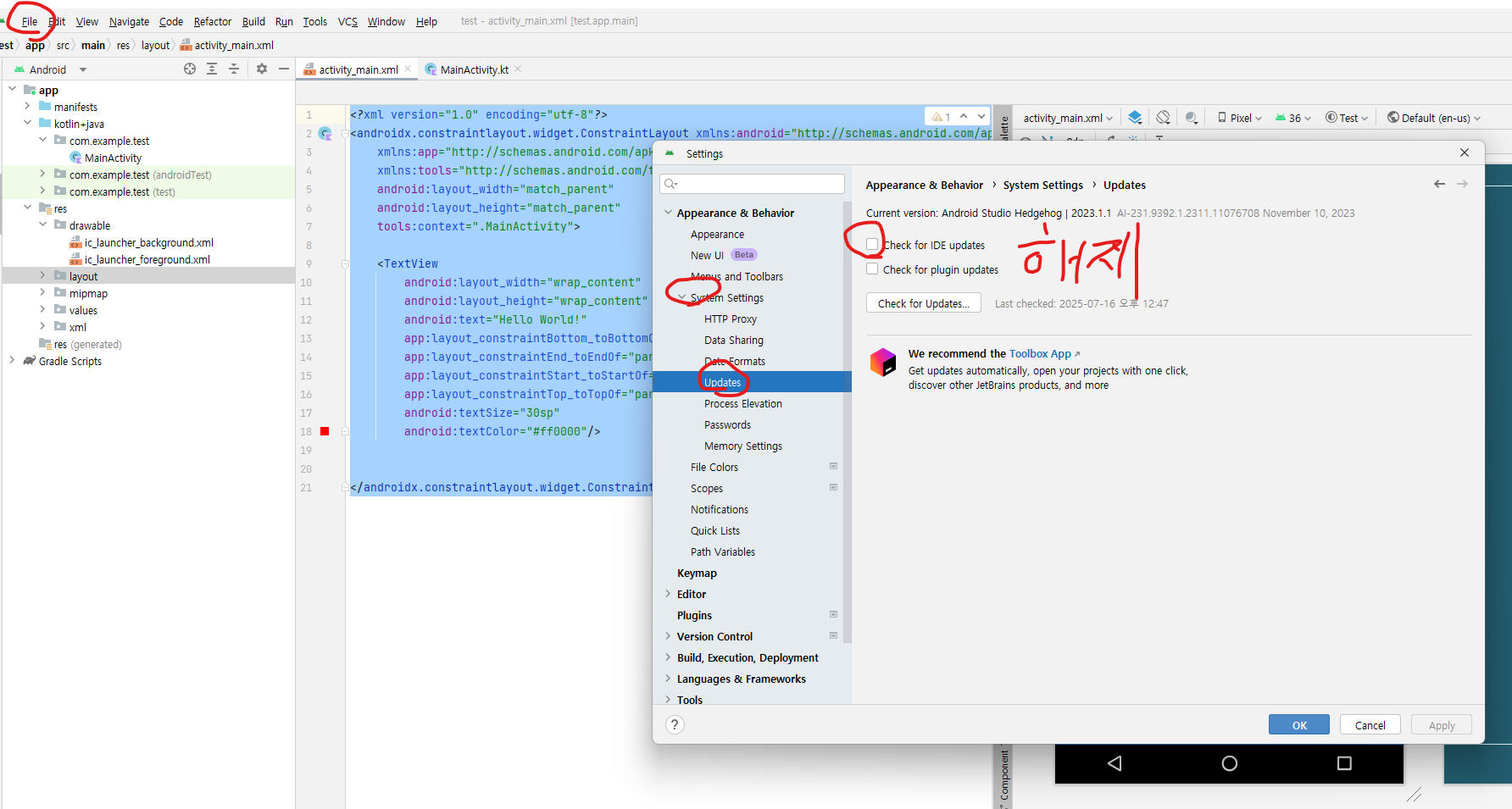Tap emulator back triangle button
The width and height of the screenshot is (1512, 809).
(1115, 763)
